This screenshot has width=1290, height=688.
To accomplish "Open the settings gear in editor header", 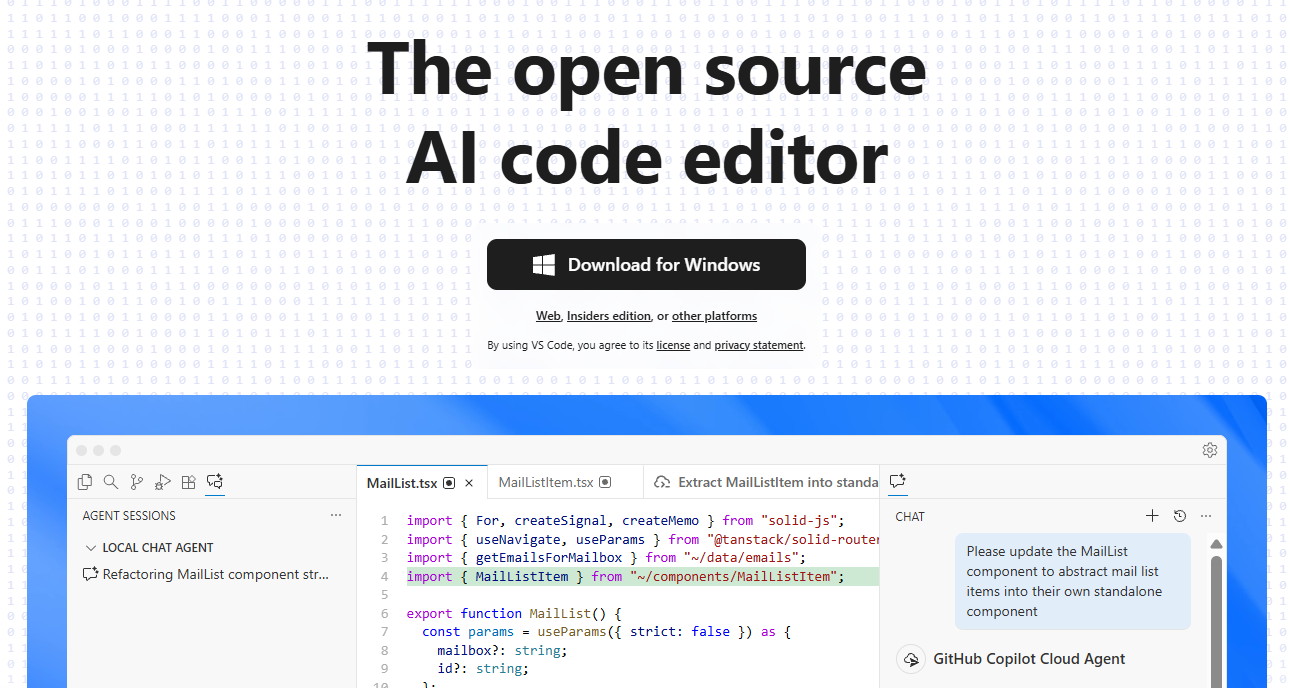I will coord(1210,450).
